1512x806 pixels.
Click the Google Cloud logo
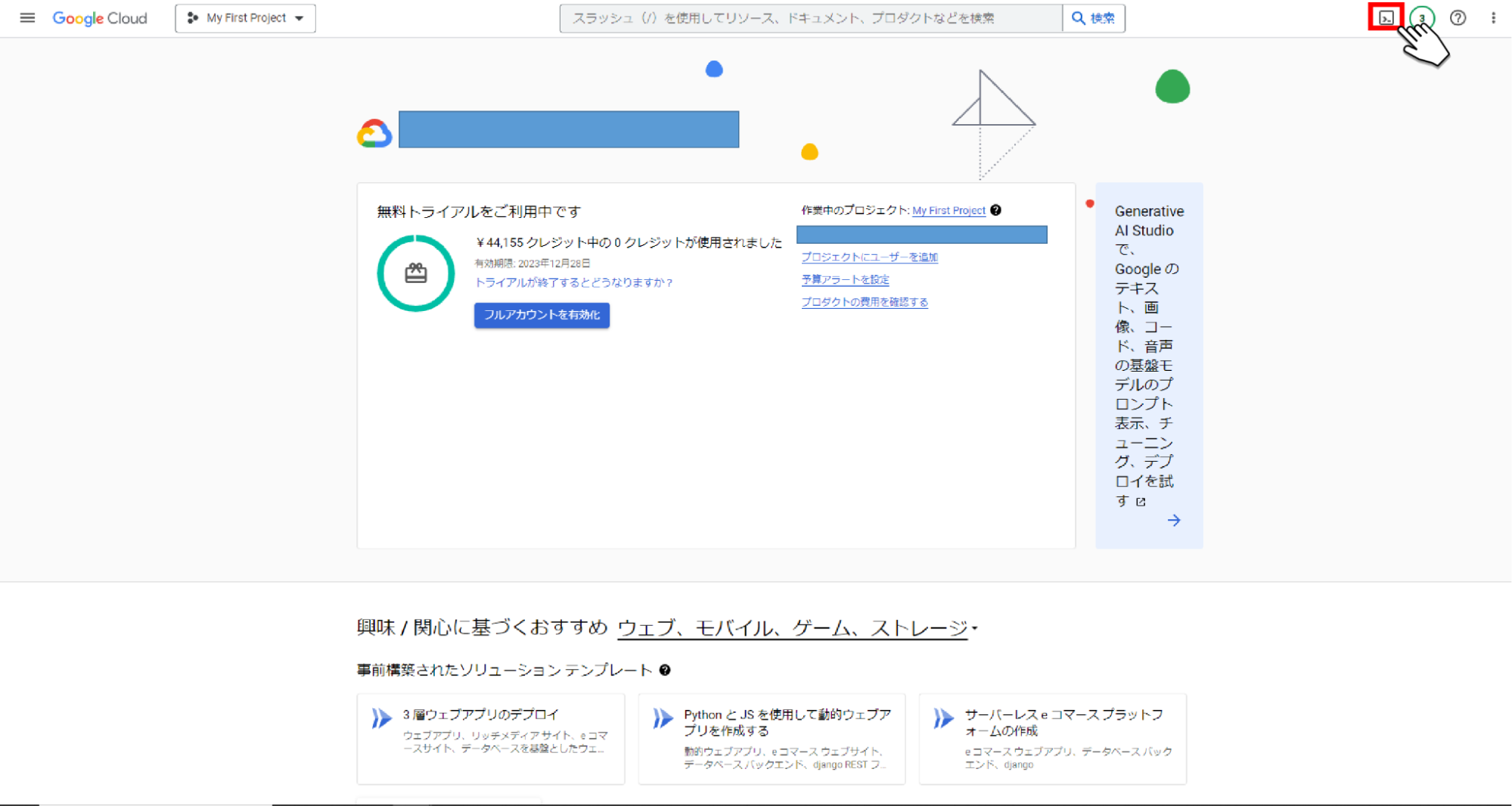click(99, 18)
